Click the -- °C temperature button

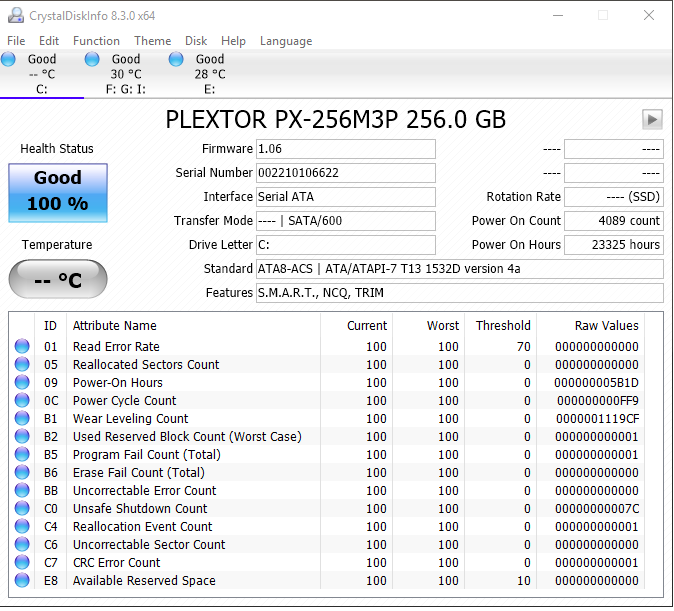[x=58, y=279]
